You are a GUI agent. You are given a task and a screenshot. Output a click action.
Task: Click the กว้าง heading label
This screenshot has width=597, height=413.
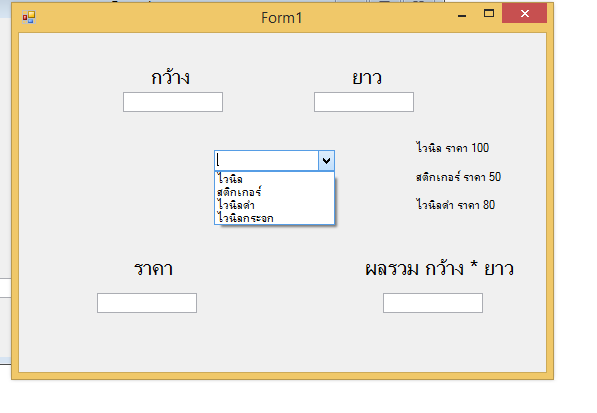pos(171,77)
